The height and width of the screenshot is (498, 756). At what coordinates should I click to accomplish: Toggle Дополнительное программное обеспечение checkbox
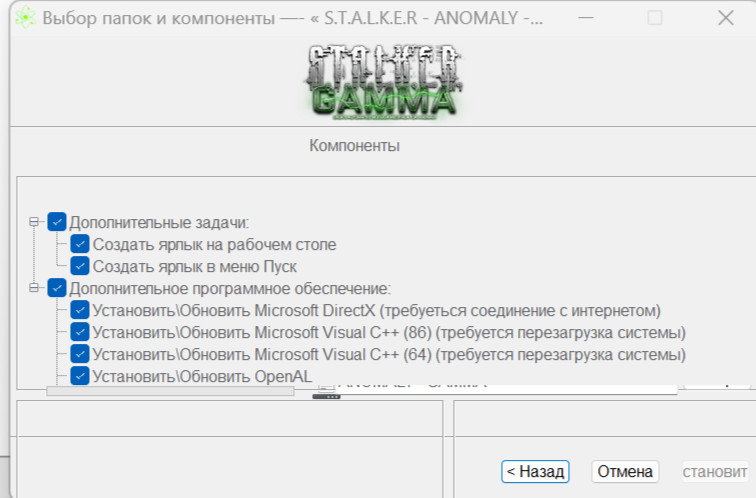tap(57, 288)
